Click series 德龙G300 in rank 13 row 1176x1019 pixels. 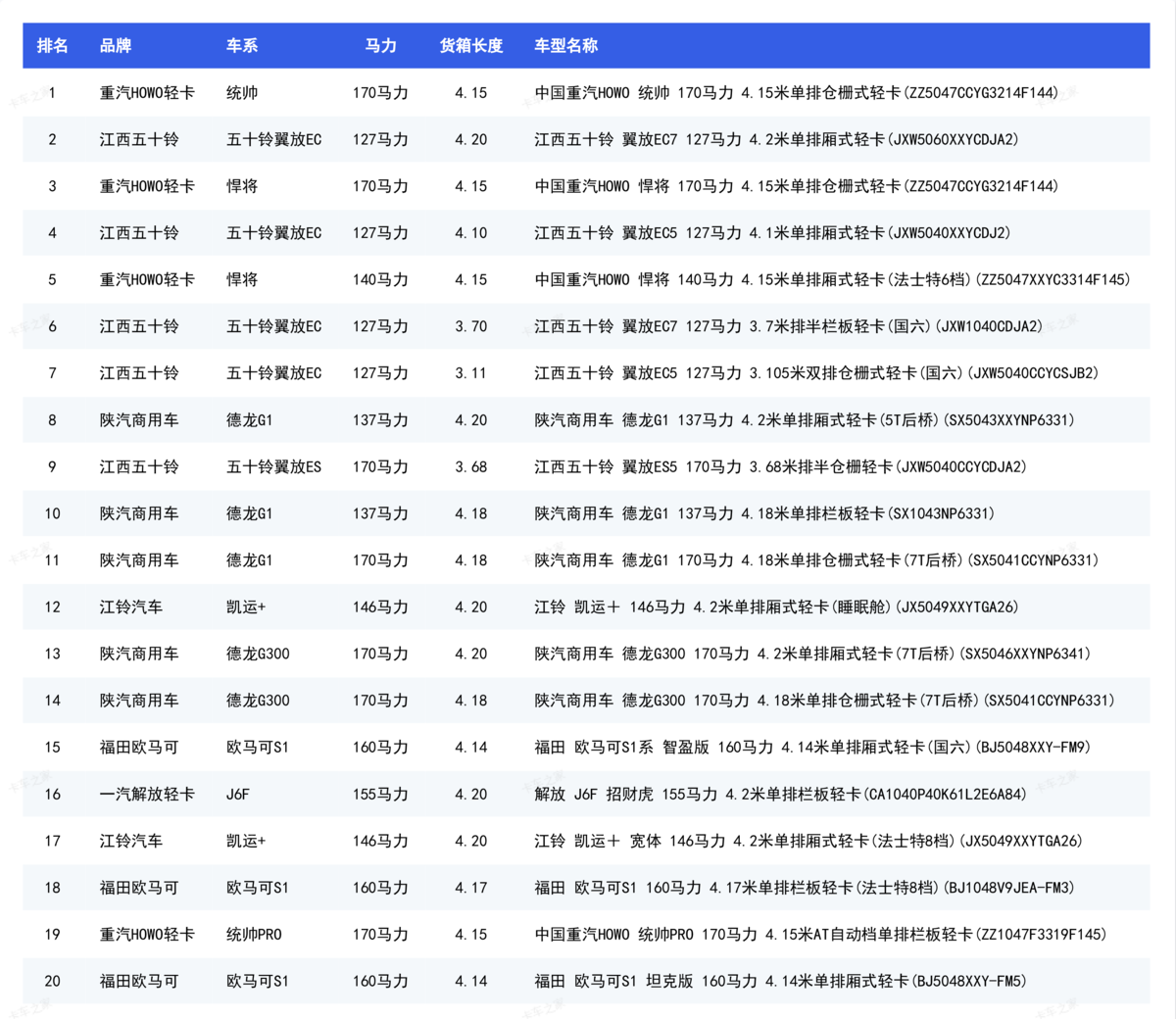pos(258,654)
